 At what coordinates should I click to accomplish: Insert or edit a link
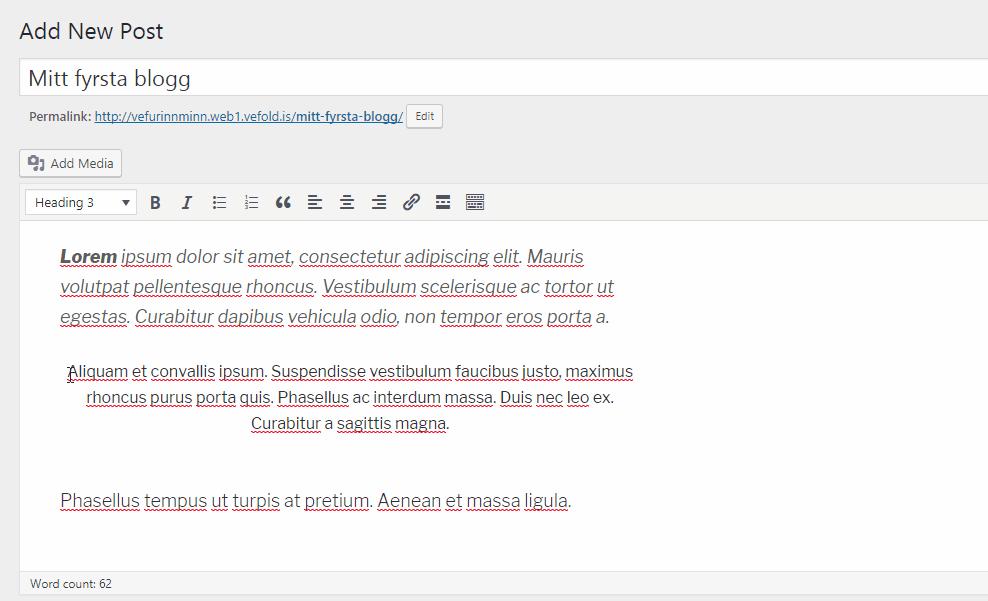coord(411,203)
